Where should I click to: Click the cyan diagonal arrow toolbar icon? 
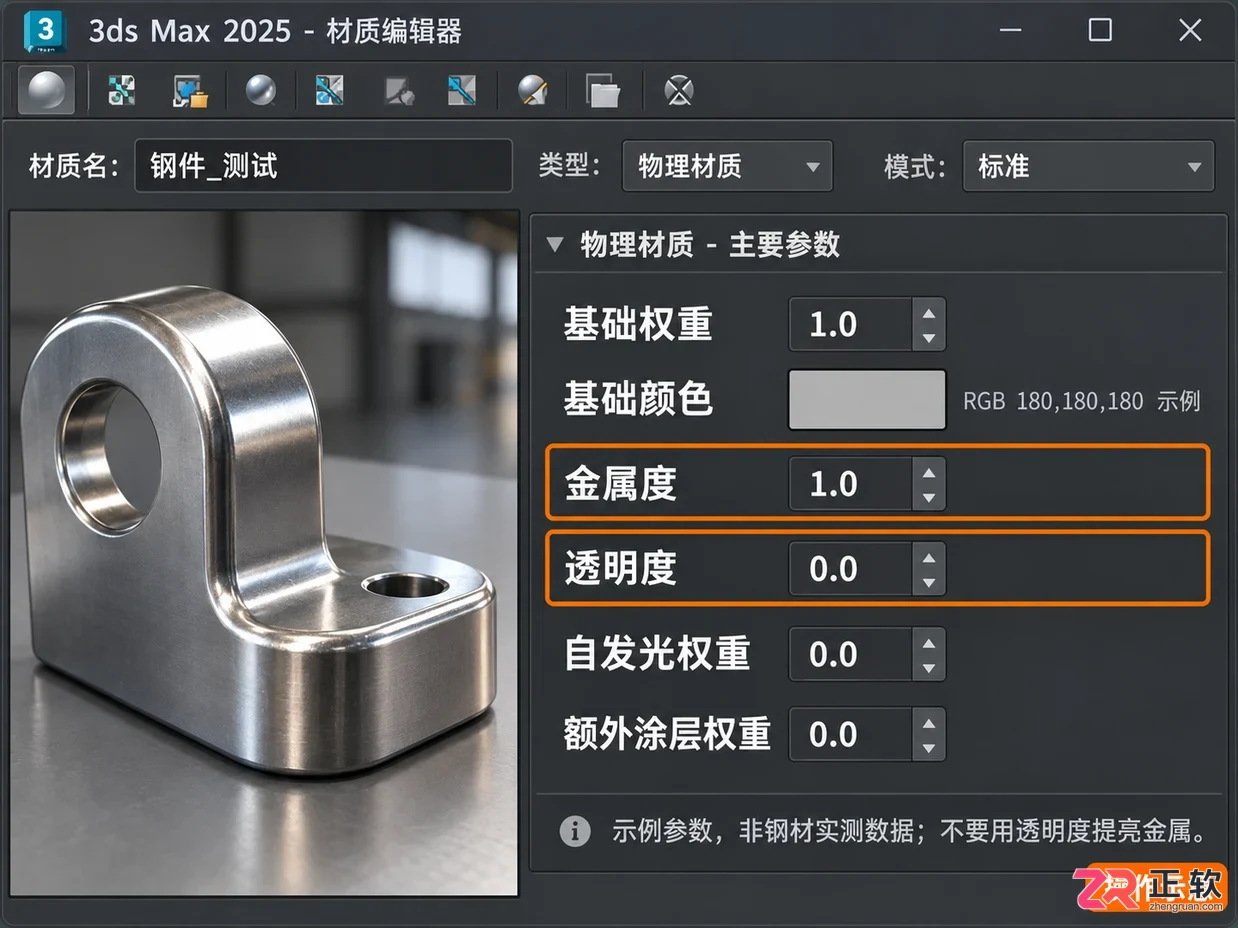point(461,91)
